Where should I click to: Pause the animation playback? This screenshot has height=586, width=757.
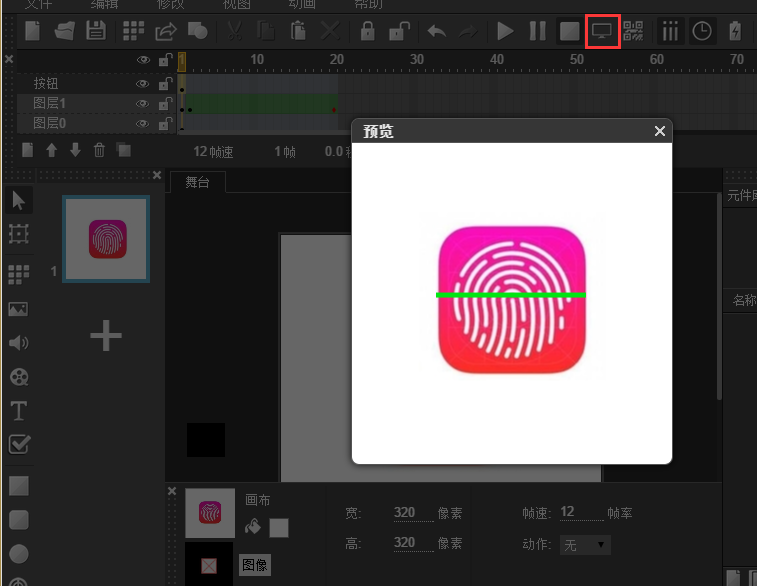coord(537,31)
